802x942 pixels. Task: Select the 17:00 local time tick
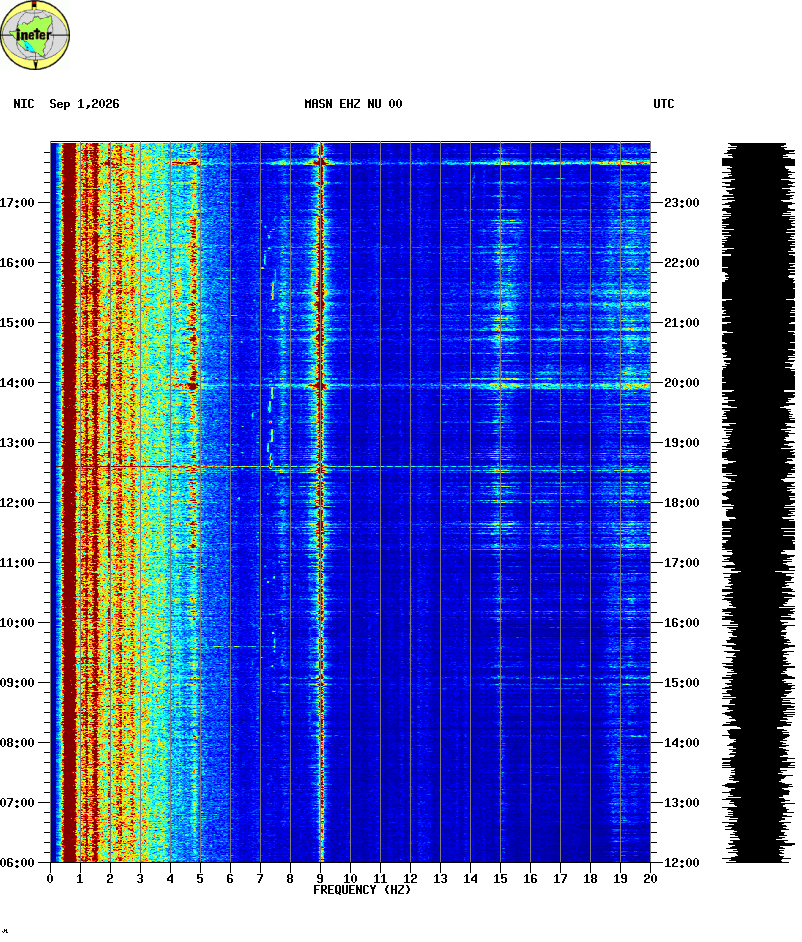(17, 203)
